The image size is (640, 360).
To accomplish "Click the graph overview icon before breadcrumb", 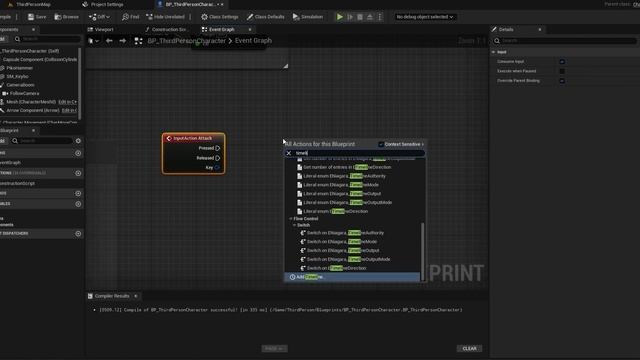I will pyautogui.click(x=138, y=41).
